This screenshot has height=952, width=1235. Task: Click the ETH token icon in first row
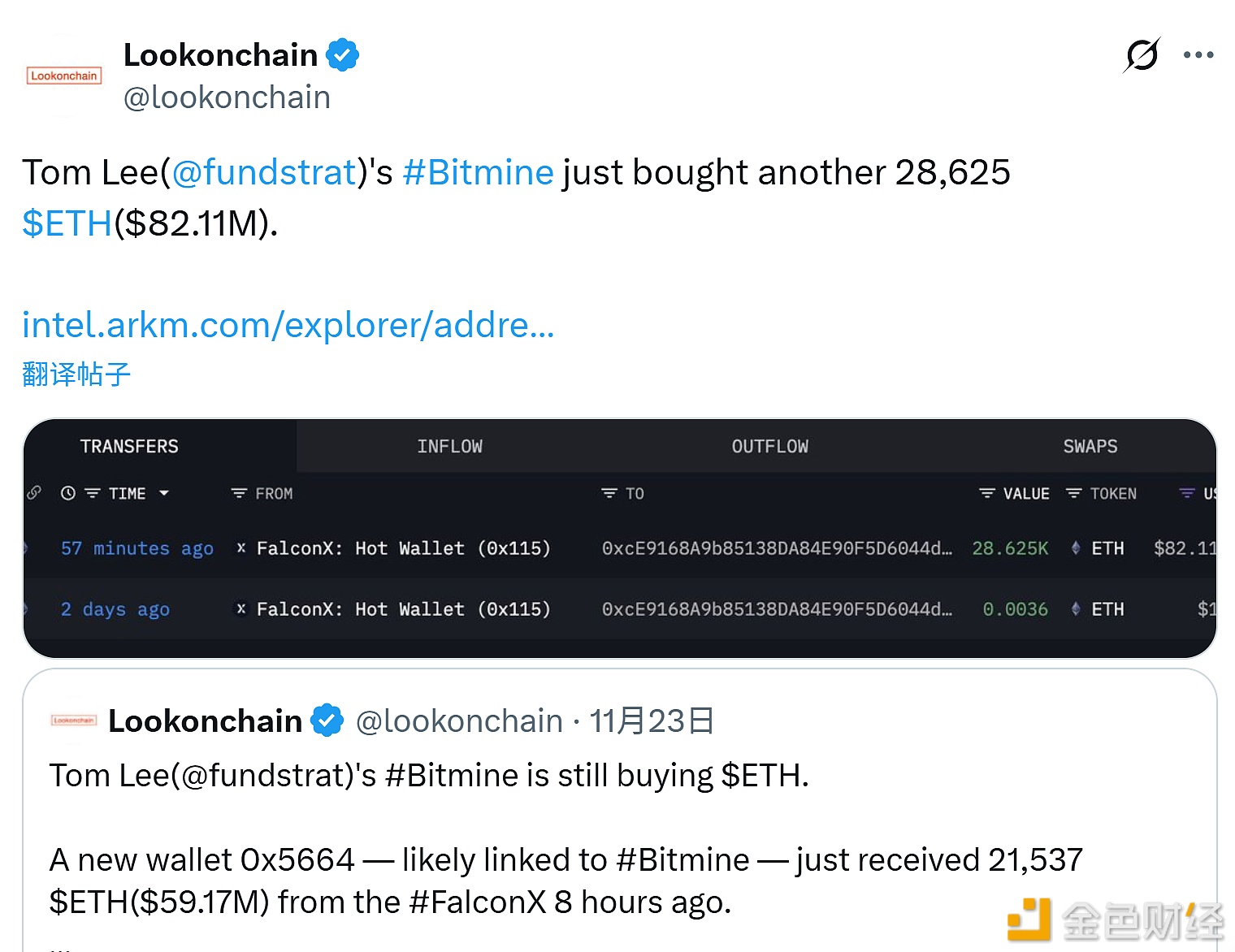(x=1077, y=548)
